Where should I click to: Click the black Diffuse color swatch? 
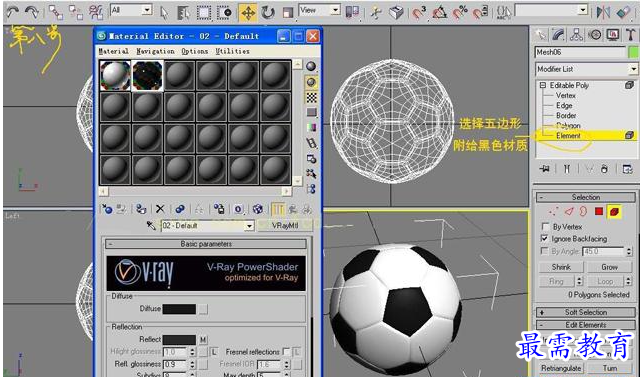(179, 309)
